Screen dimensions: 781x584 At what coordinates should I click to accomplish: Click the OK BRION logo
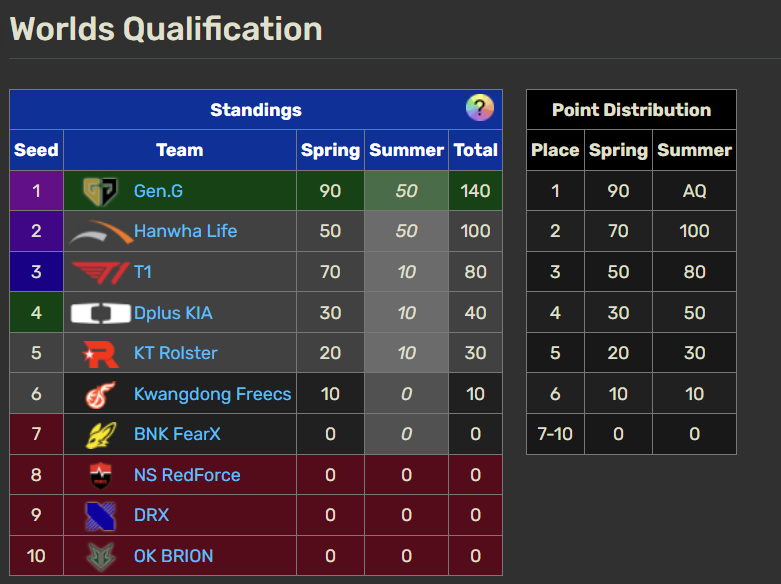101,556
